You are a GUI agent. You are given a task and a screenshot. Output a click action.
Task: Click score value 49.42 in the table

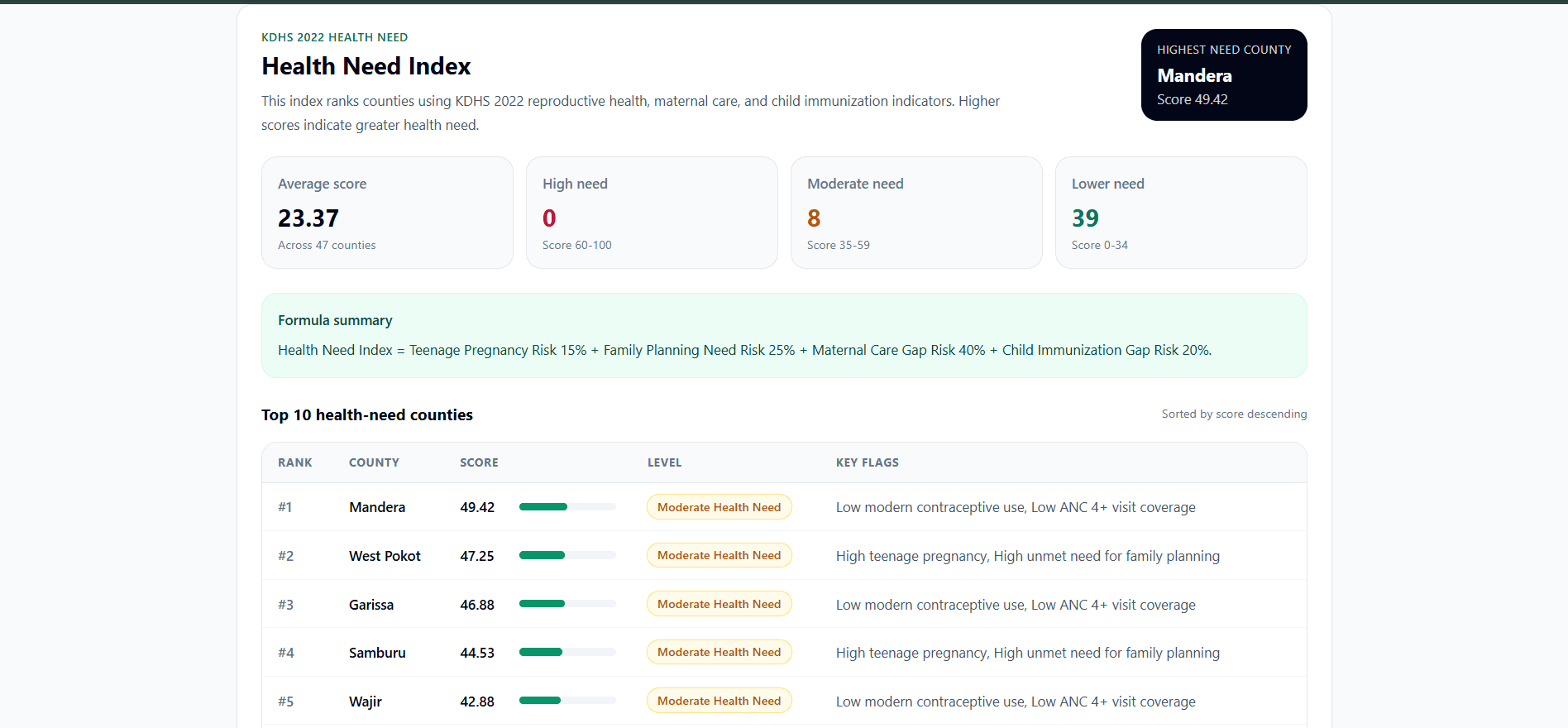point(477,507)
